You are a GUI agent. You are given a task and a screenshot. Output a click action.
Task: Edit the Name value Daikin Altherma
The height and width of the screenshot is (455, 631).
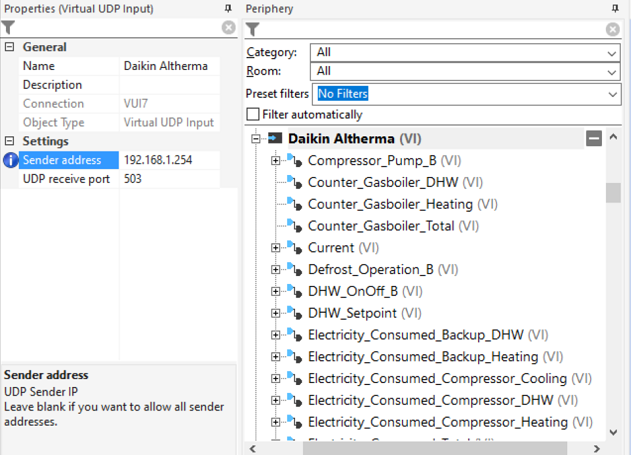[169, 66]
